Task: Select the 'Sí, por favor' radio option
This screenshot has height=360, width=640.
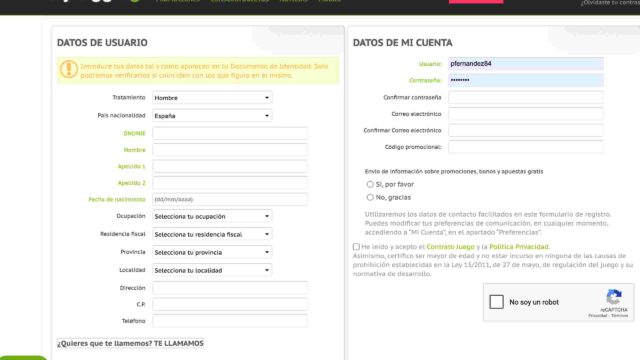Action: pos(370,184)
